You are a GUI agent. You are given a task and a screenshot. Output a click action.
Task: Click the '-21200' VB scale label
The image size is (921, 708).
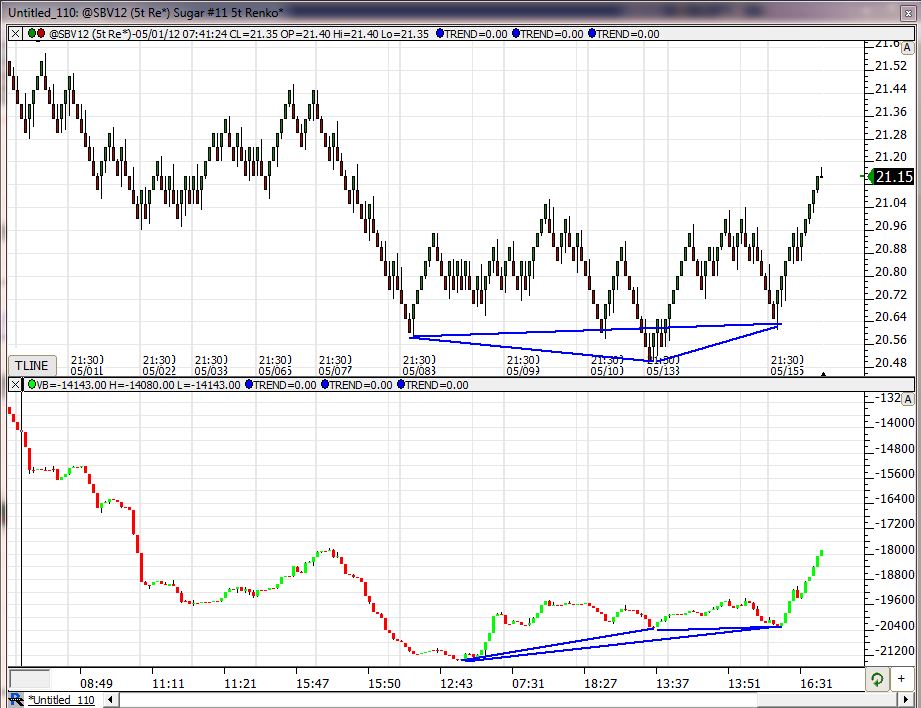[x=894, y=650]
